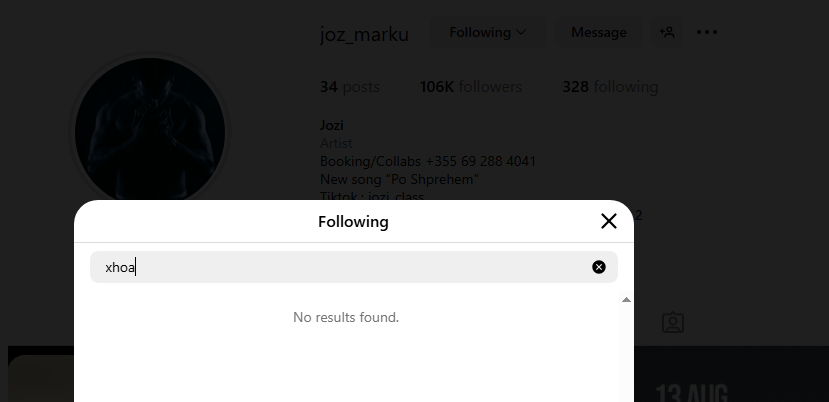This screenshot has width=829, height=402.
Task: Switch to the Tagged posts tab icon
Action: [x=673, y=322]
